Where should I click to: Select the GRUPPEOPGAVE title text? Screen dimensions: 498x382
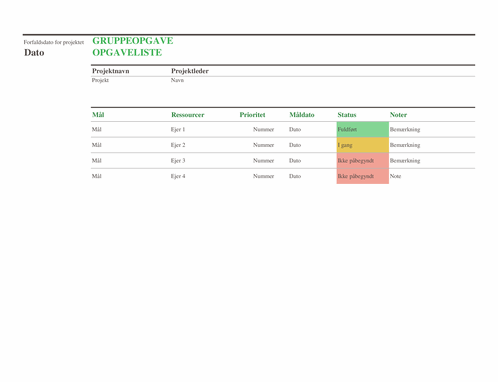(133, 41)
